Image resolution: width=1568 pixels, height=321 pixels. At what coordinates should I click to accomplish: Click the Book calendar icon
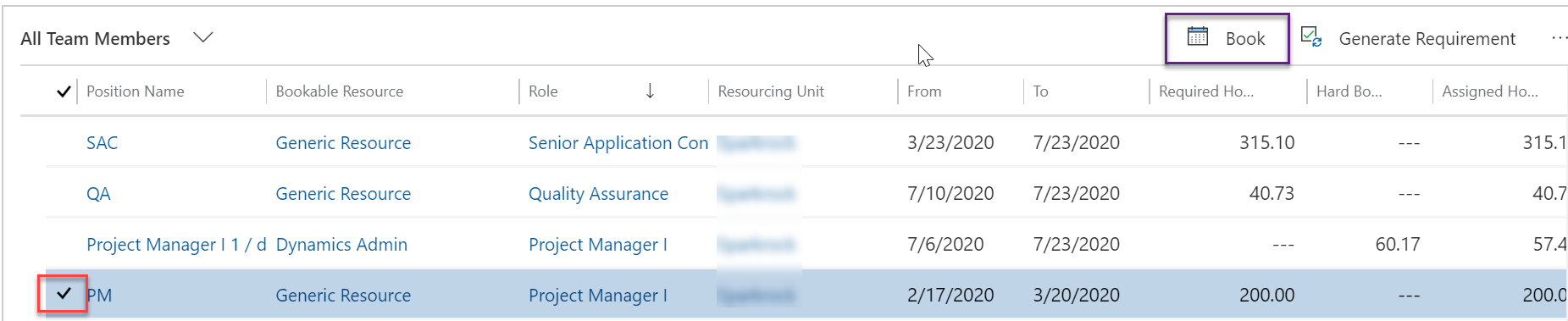tap(1197, 37)
